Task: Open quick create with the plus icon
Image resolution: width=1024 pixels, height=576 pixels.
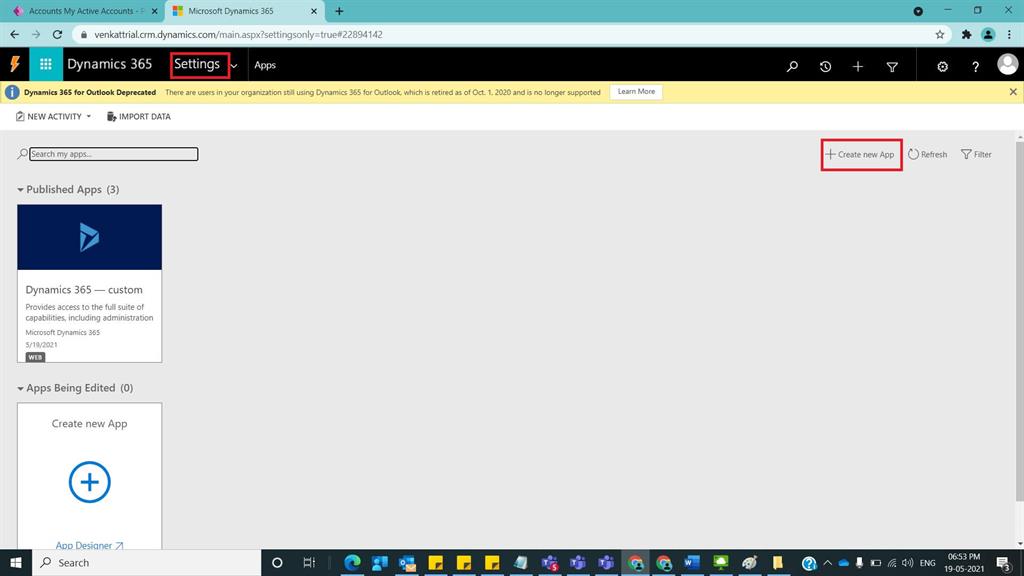Action: tap(858, 66)
